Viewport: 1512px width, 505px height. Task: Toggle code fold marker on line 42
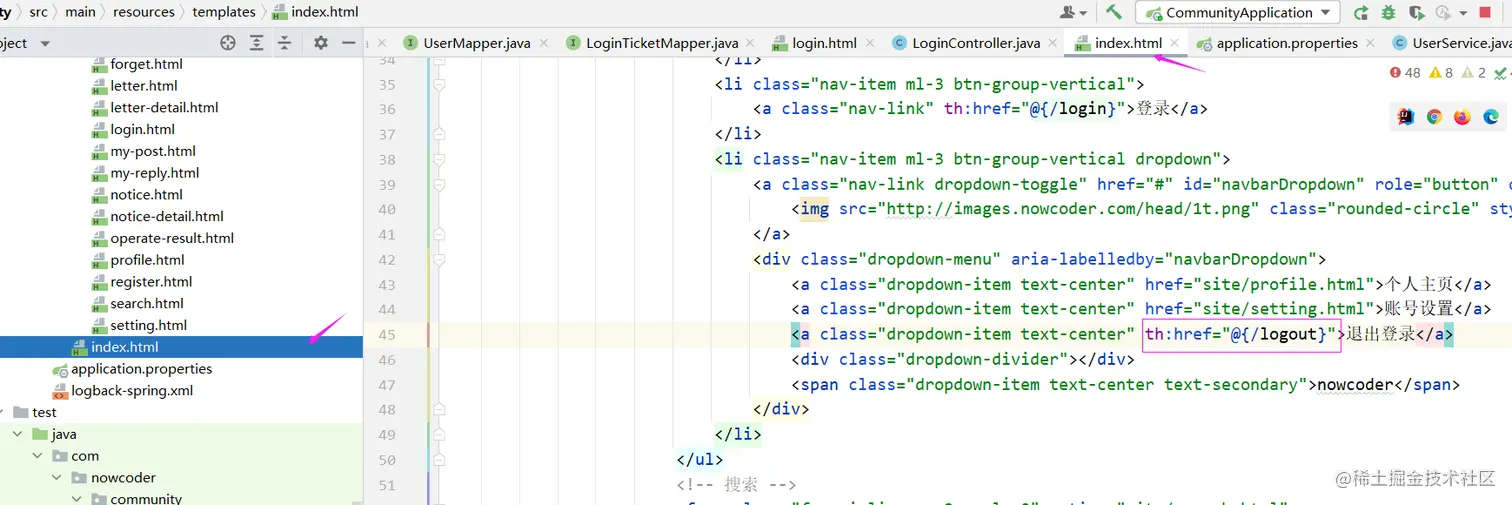click(439, 259)
